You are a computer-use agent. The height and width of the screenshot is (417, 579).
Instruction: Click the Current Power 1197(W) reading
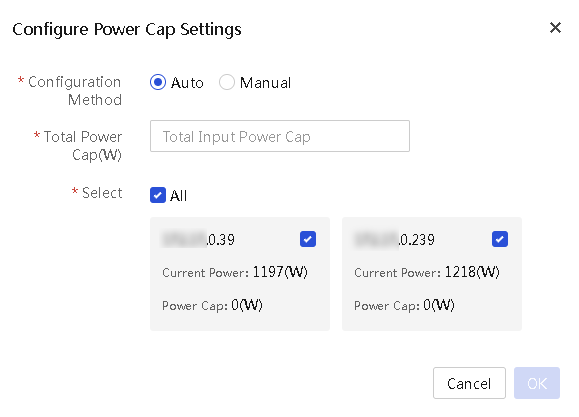235,272
